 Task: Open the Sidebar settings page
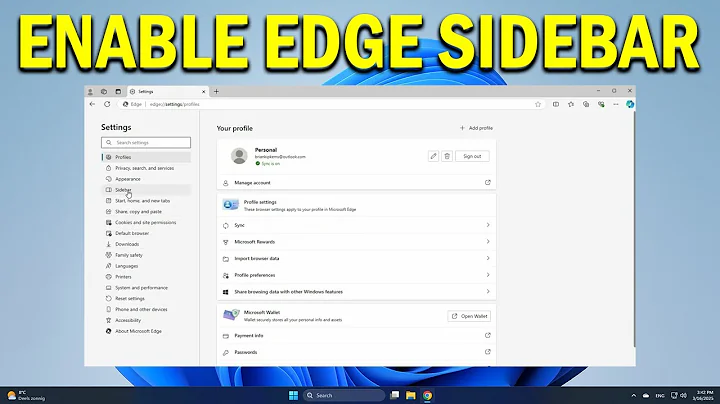[146, 190]
